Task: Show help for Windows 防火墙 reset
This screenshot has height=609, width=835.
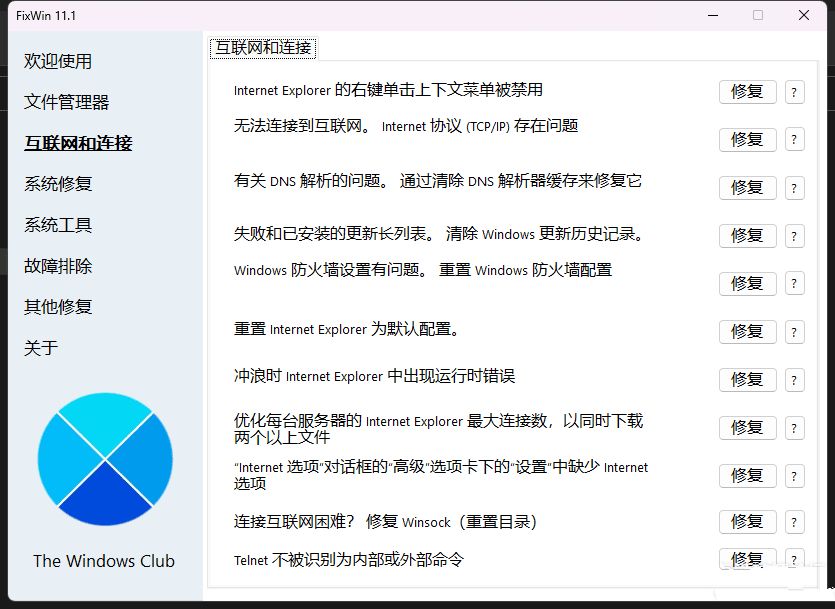Action: tap(794, 284)
